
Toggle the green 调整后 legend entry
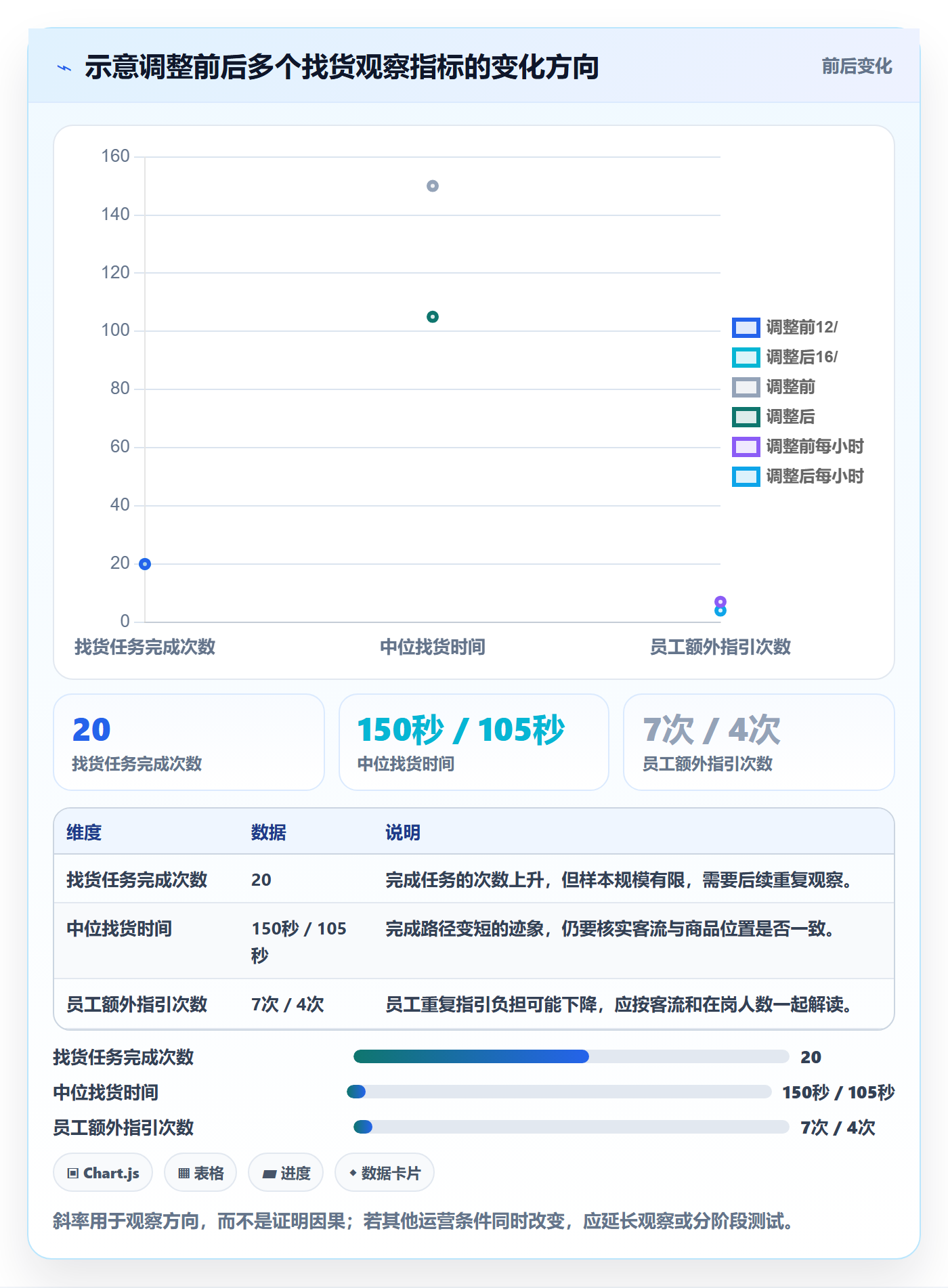(774, 417)
